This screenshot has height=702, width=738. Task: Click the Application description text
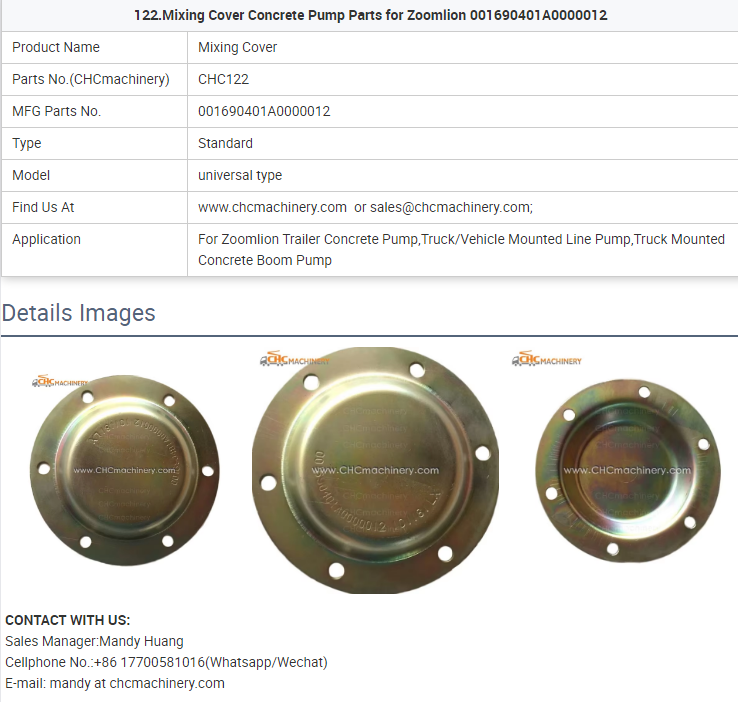(461, 249)
